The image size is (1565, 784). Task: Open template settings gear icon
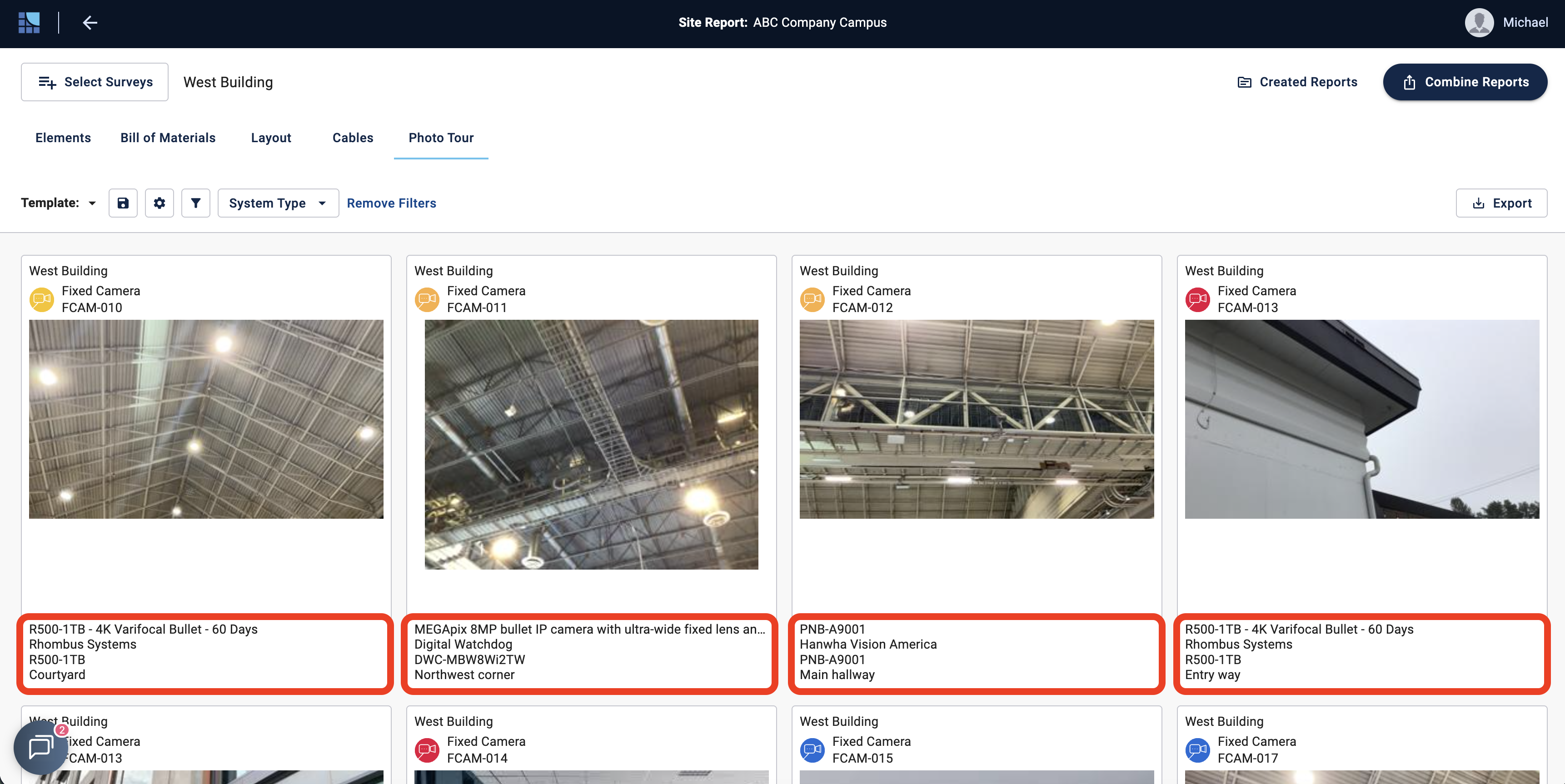(x=159, y=203)
